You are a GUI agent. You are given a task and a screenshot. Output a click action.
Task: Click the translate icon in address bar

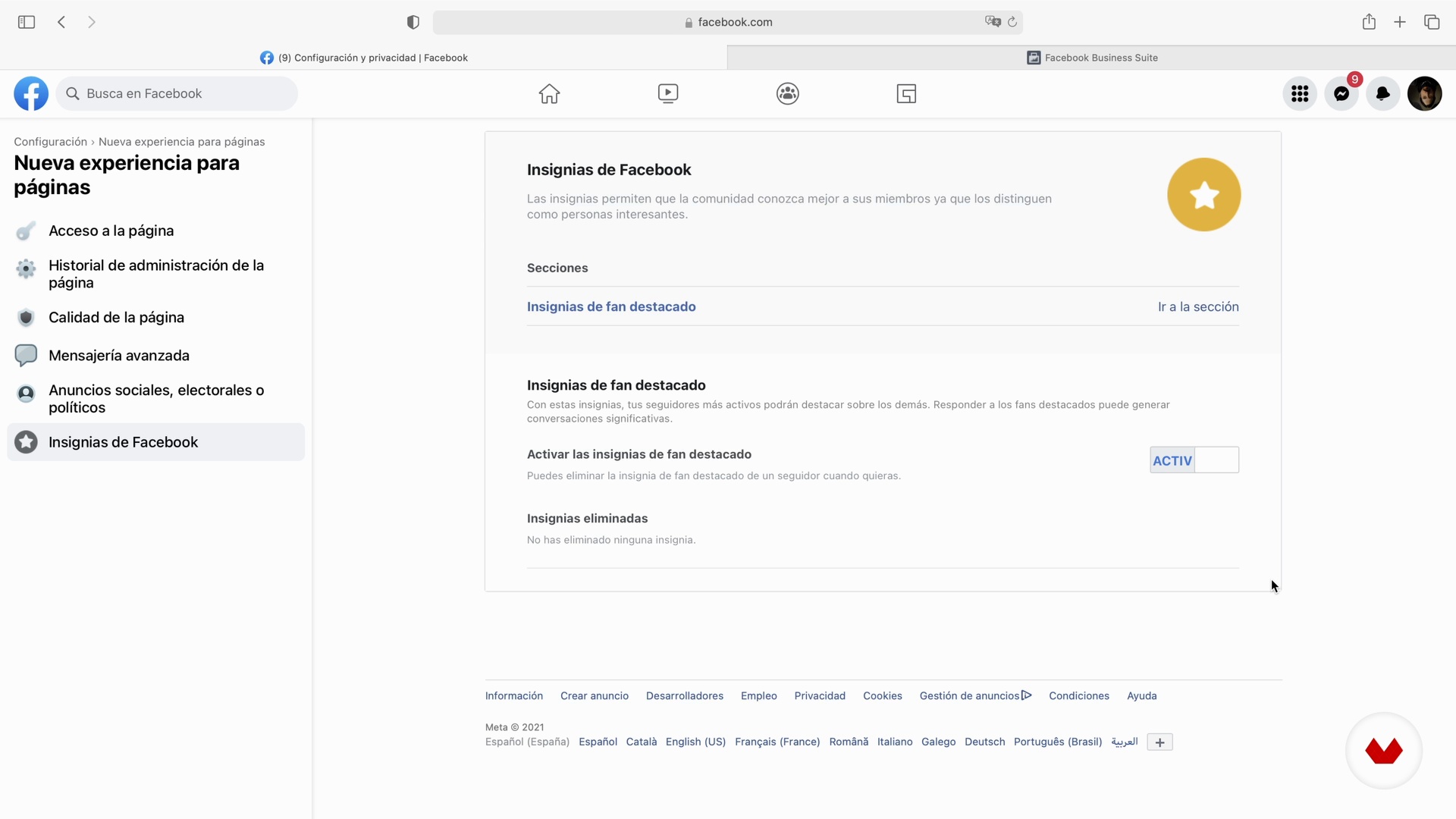(x=993, y=22)
